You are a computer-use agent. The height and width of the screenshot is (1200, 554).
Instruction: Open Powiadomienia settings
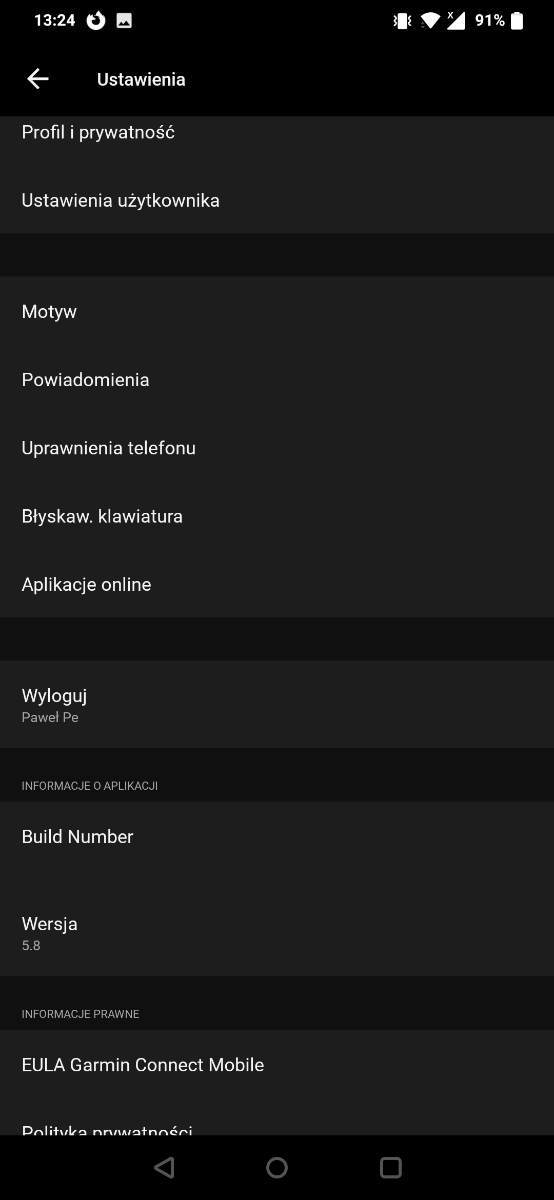[277, 379]
